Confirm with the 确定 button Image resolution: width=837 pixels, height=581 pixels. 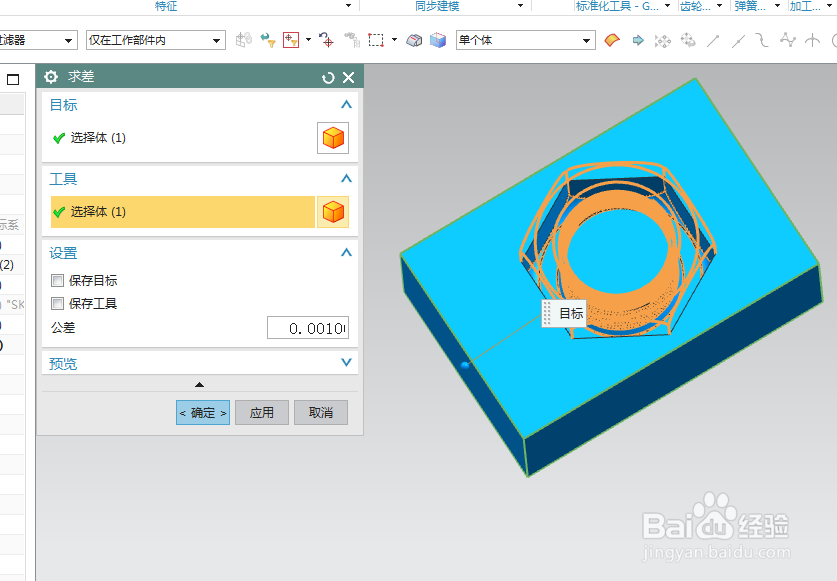[x=203, y=413]
